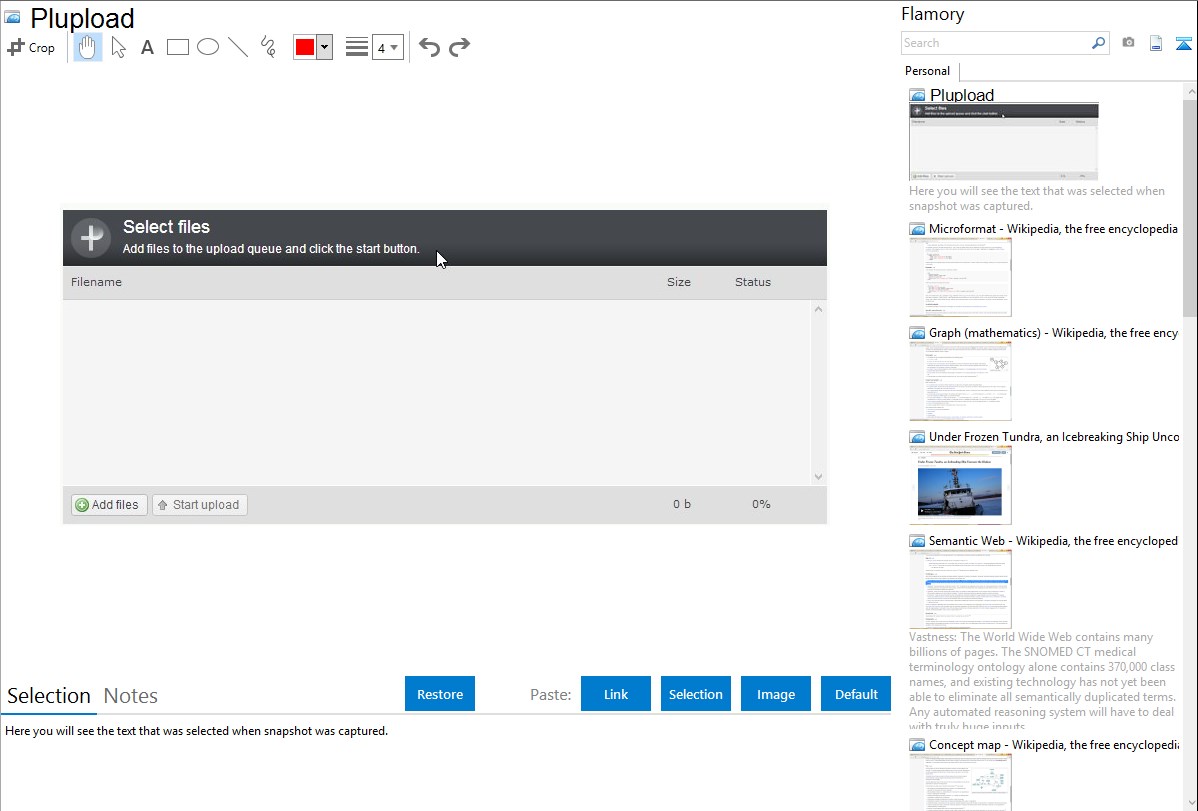Click the Concept map Wikipedia title
The height and width of the screenshot is (811, 1198).
pyautogui.click(x=1053, y=744)
